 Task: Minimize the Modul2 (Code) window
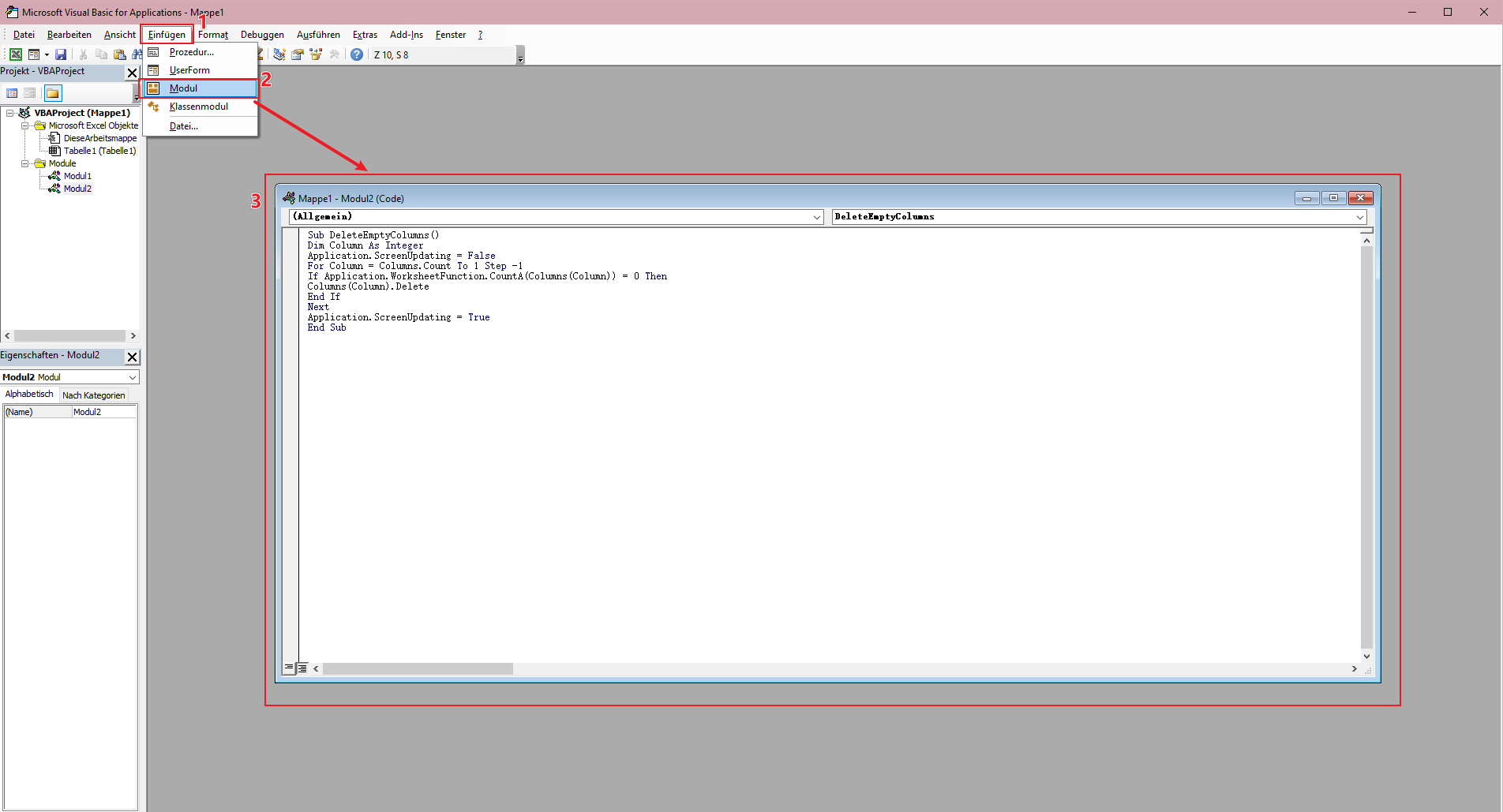1306,198
